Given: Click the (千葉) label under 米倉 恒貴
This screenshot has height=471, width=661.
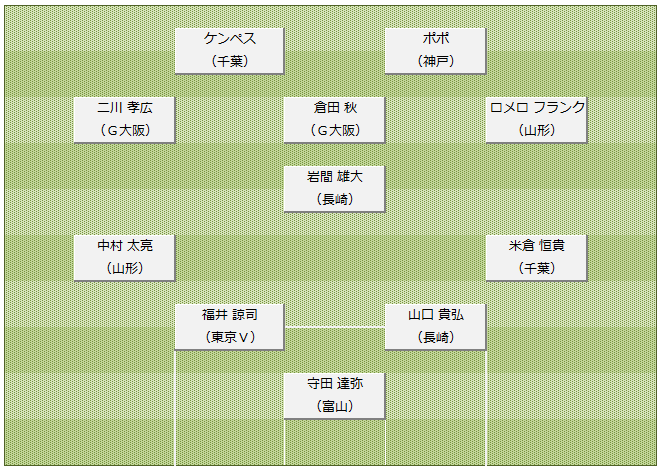Looking at the screenshot, I should [537, 268].
